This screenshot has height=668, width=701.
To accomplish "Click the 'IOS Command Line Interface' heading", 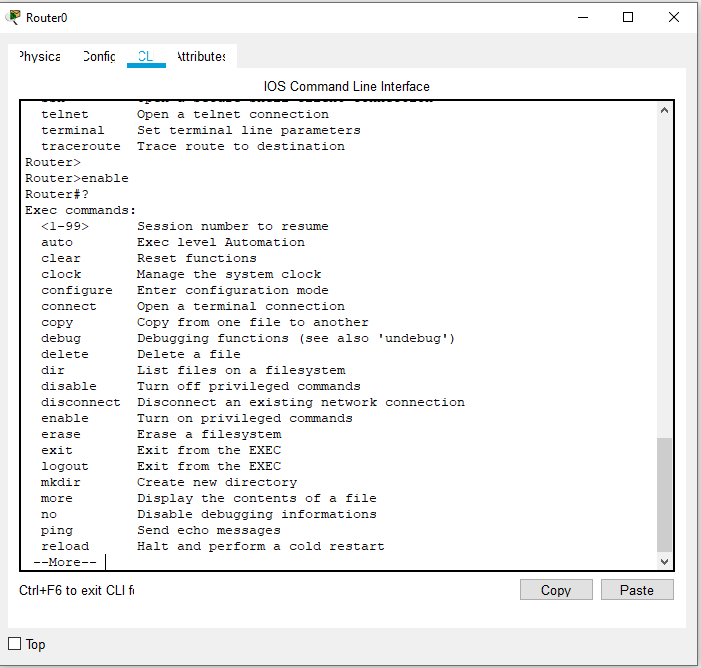I will pos(346,87).
